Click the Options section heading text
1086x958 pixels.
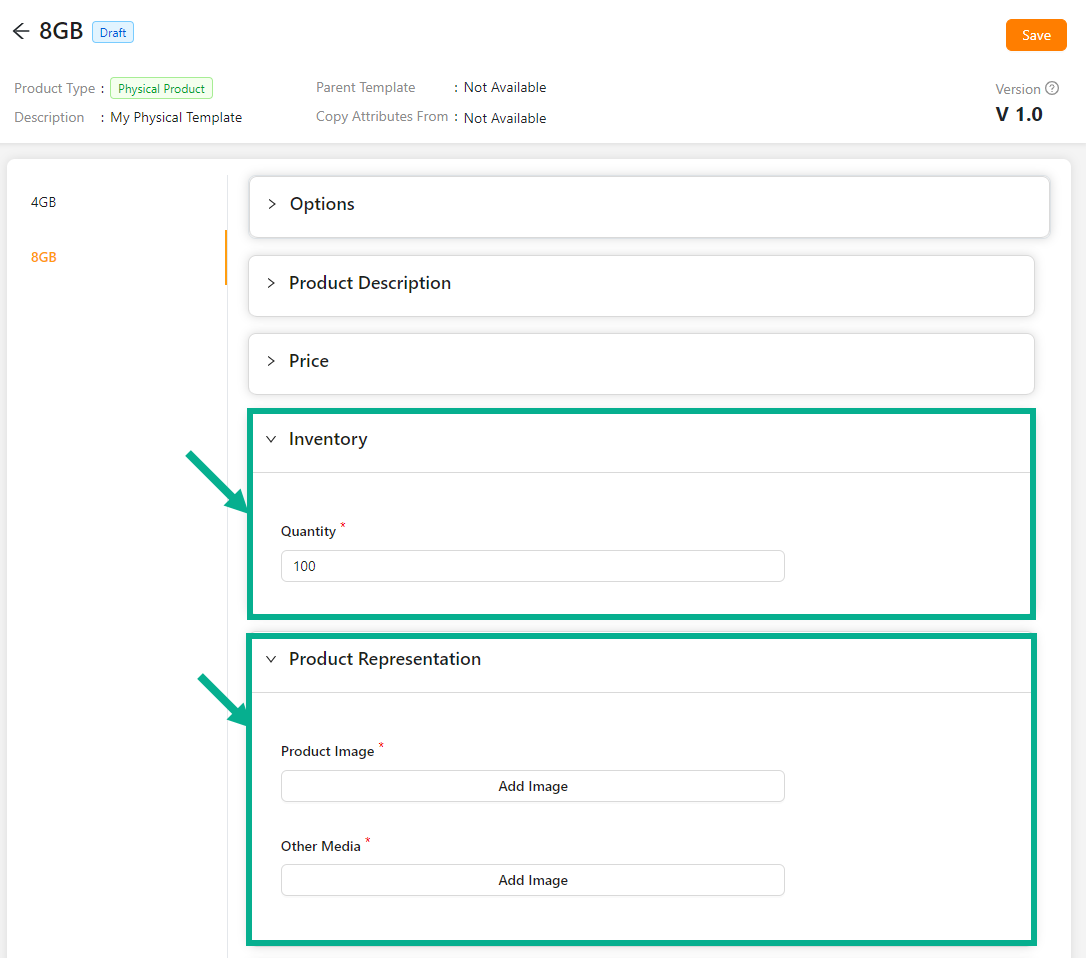coord(322,204)
